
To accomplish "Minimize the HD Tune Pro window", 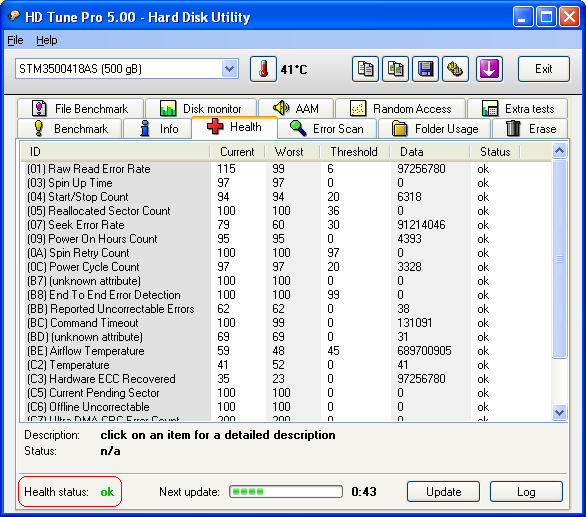I will pyautogui.click(x=523, y=17).
